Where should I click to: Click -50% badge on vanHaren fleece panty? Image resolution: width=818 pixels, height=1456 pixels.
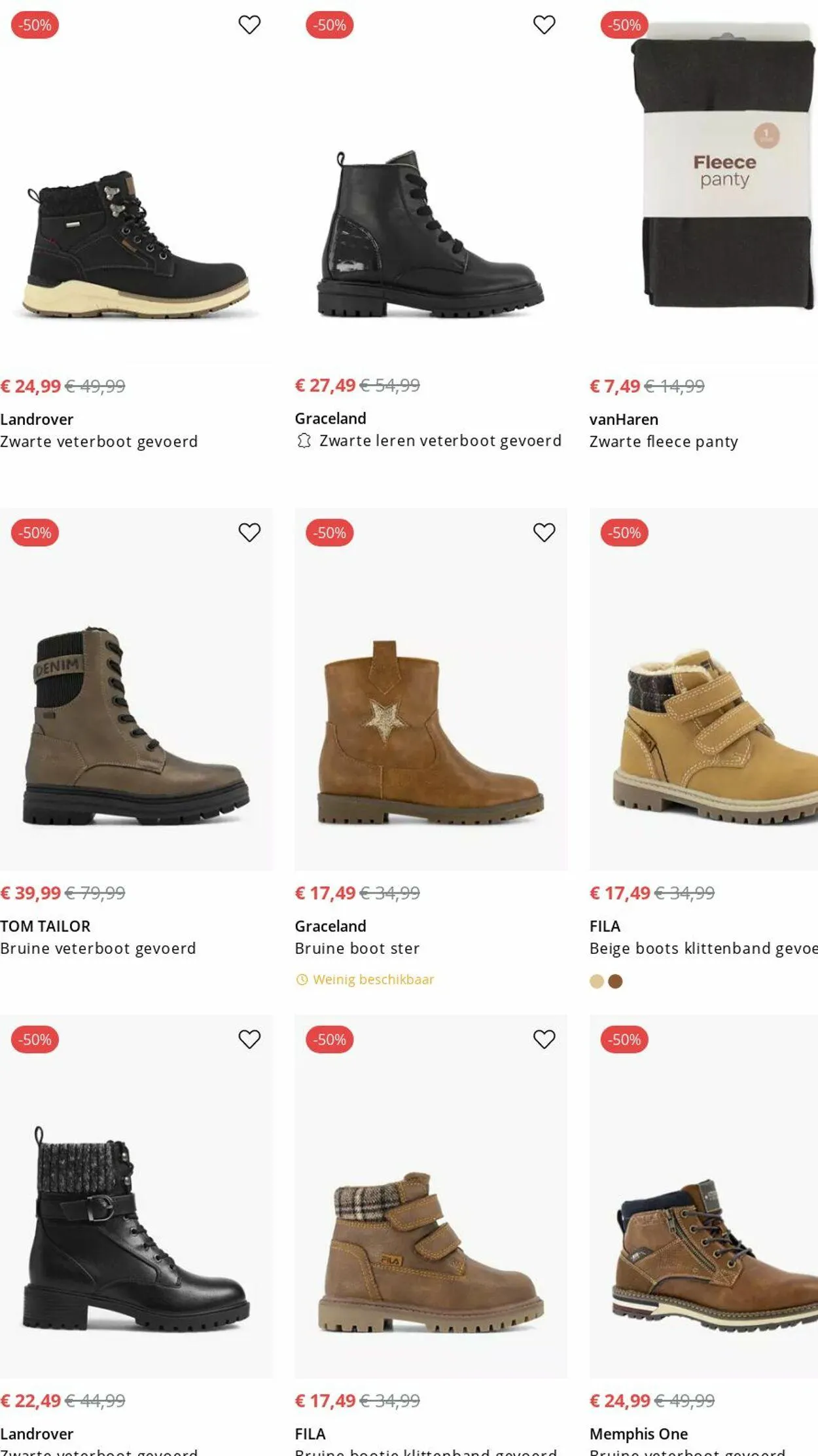coord(624,25)
